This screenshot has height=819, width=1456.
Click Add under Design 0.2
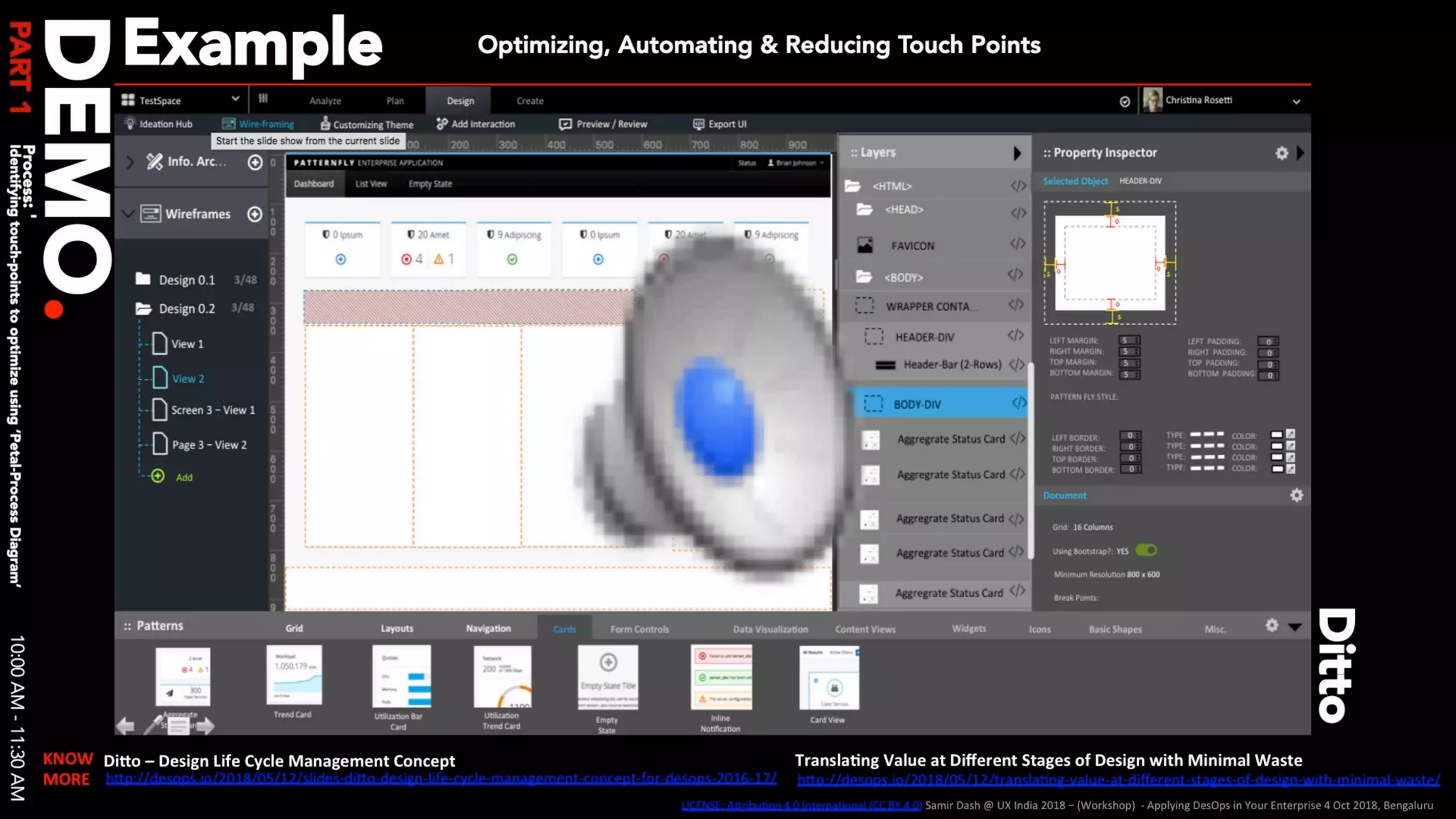tap(183, 477)
